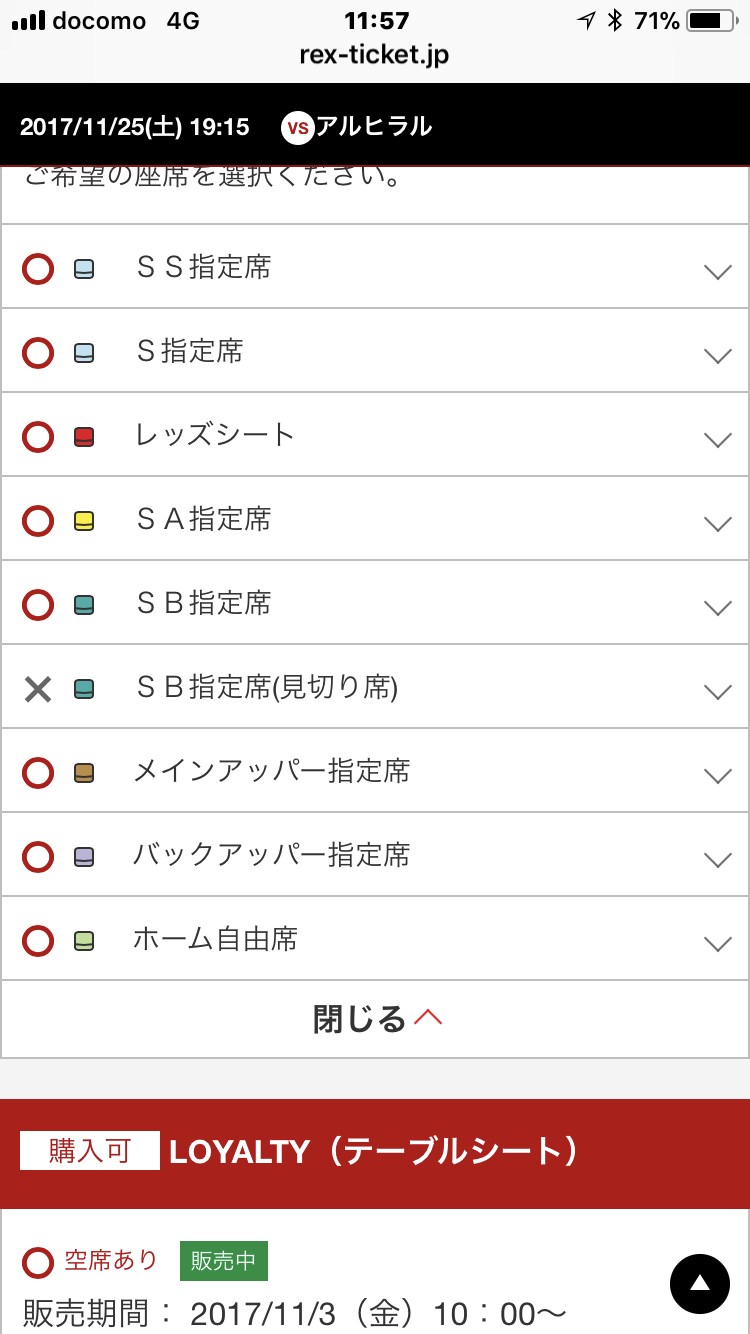Expand the ＳＳ指定席 chevron
The height and width of the screenshot is (1334, 750).
click(x=718, y=271)
